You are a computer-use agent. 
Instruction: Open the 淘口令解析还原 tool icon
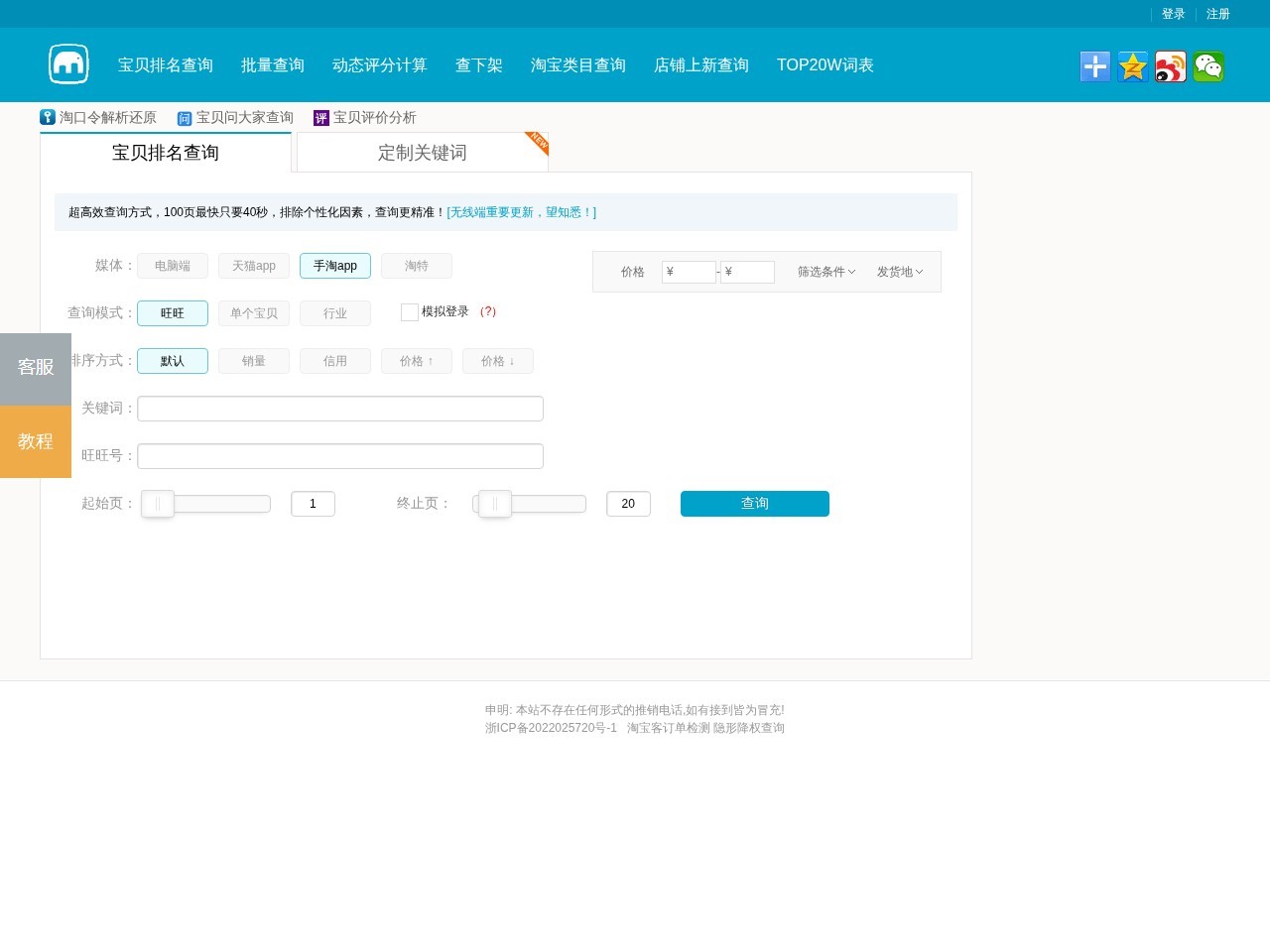click(48, 117)
